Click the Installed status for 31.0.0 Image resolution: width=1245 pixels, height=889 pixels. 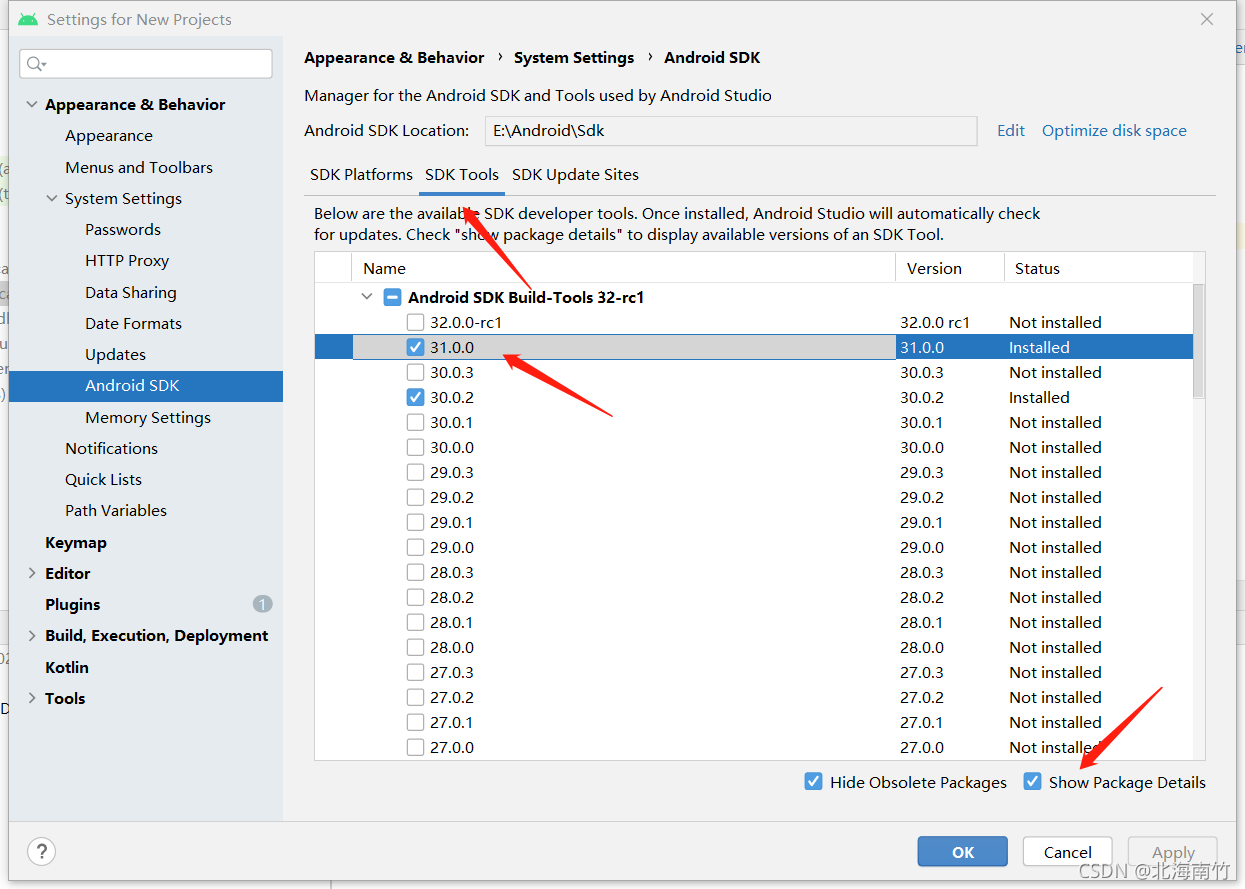click(x=1039, y=347)
